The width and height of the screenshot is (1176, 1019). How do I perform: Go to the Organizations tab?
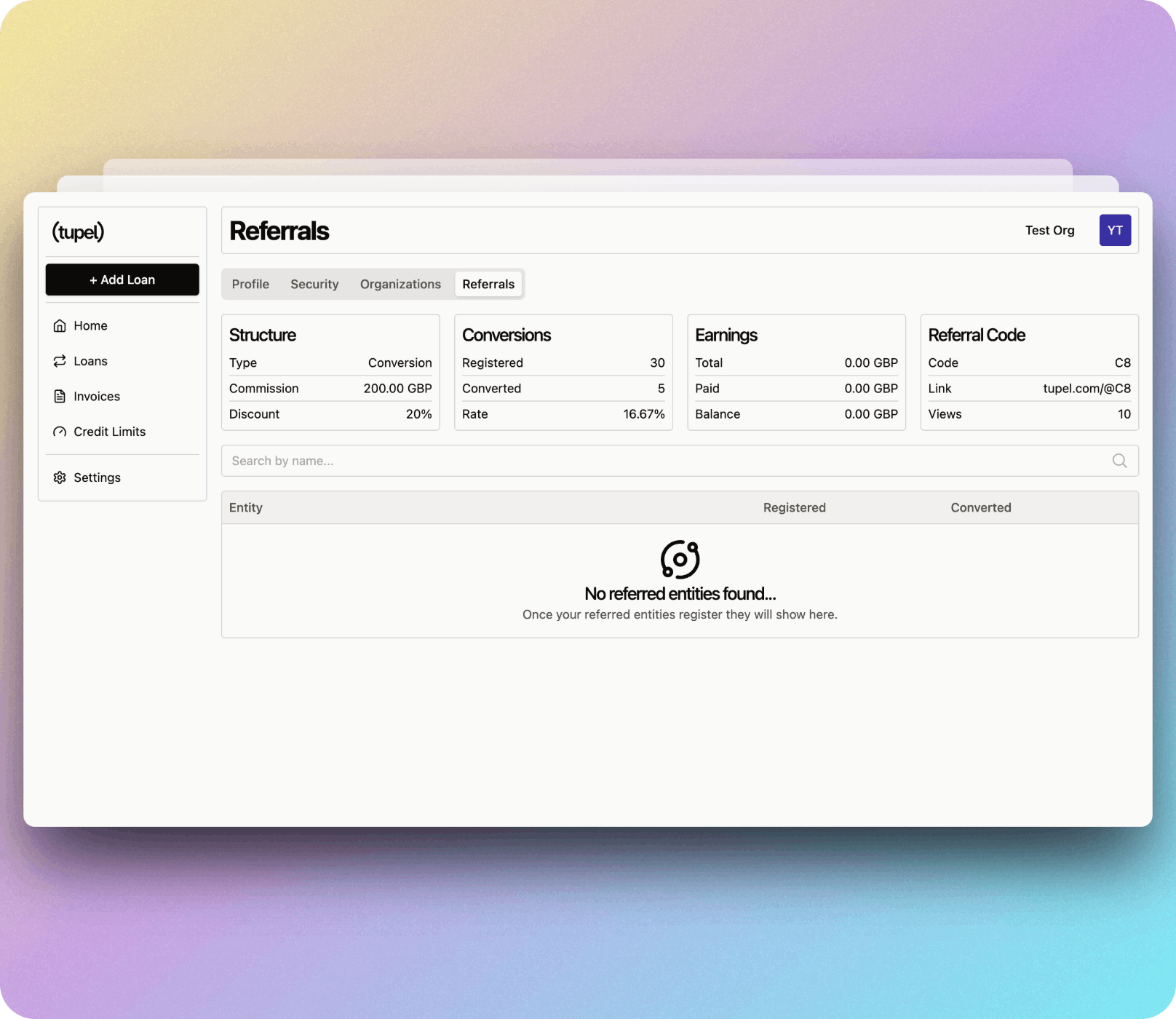pyautogui.click(x=400, y=284)
